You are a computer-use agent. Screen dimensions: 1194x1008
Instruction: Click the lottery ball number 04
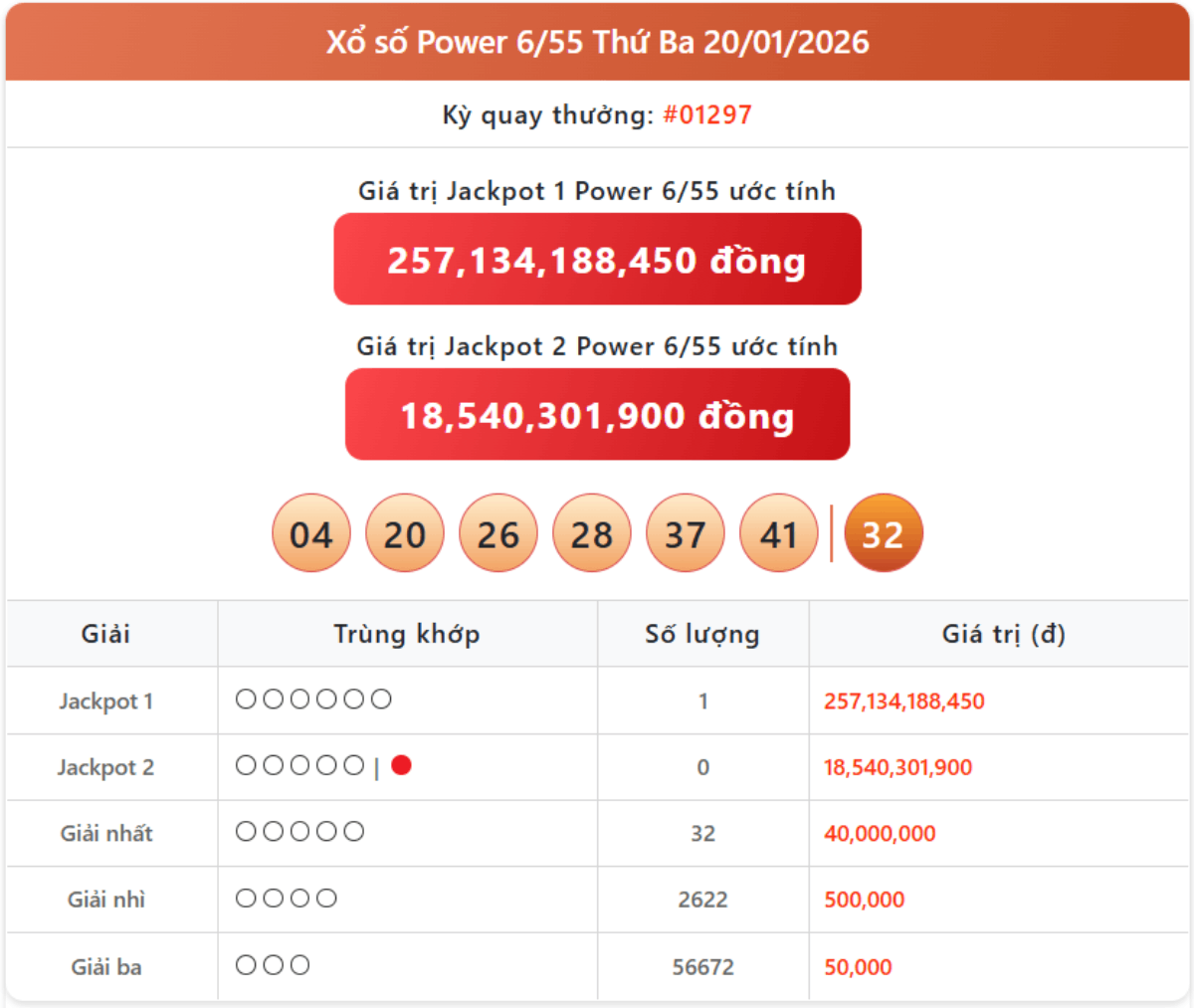pyautogui.click(x=311, y=534)
